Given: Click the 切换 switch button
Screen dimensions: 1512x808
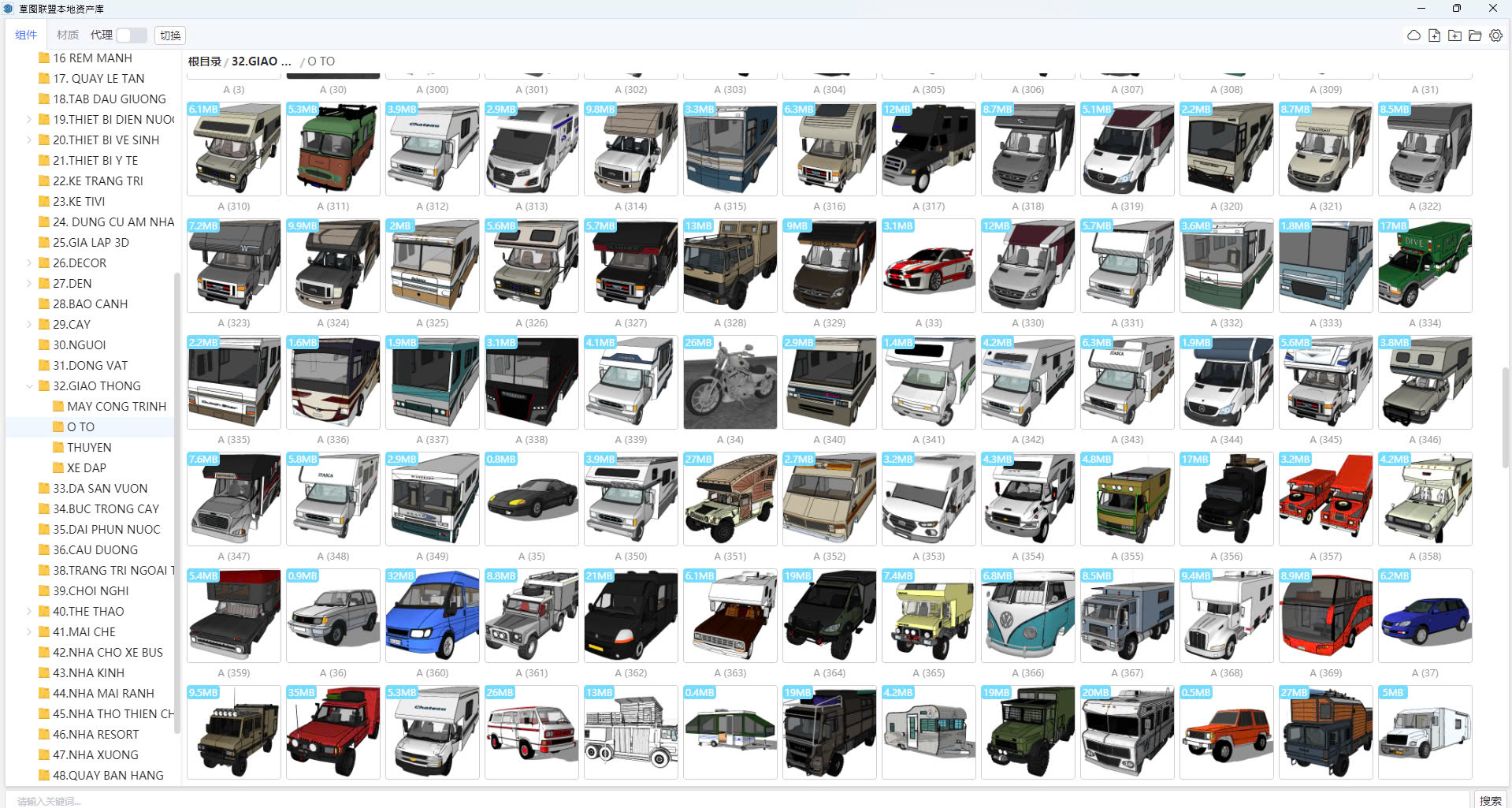Looking at the screenshot, I should click(170, 35).
